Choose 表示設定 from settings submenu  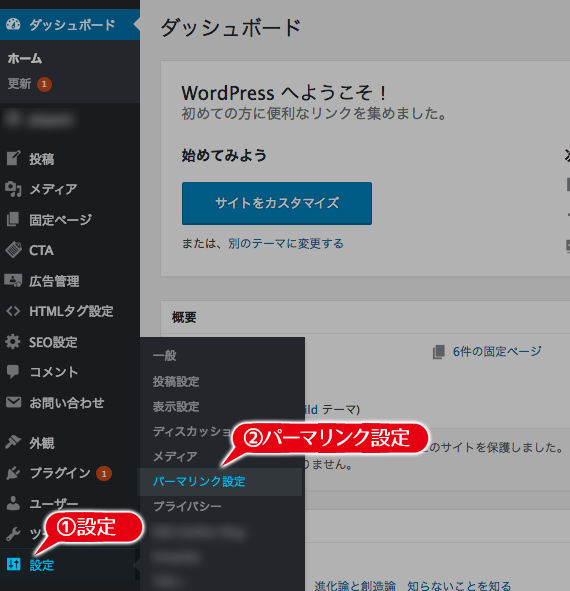click(x=176, y=406)
